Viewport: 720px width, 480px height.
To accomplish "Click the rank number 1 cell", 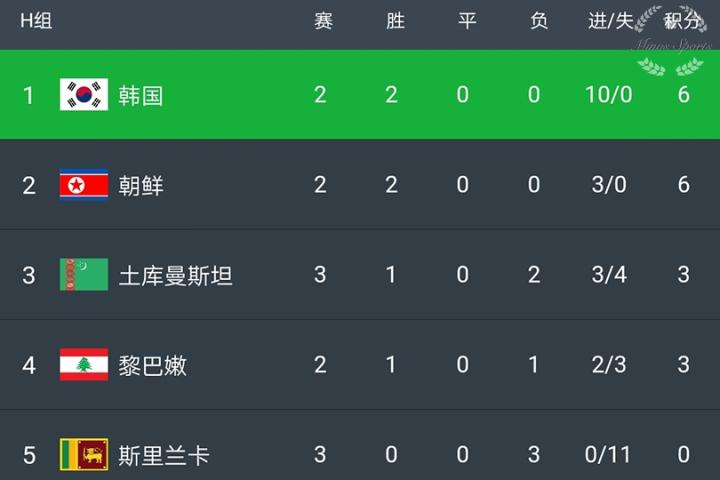I will [x=29, y=95].
